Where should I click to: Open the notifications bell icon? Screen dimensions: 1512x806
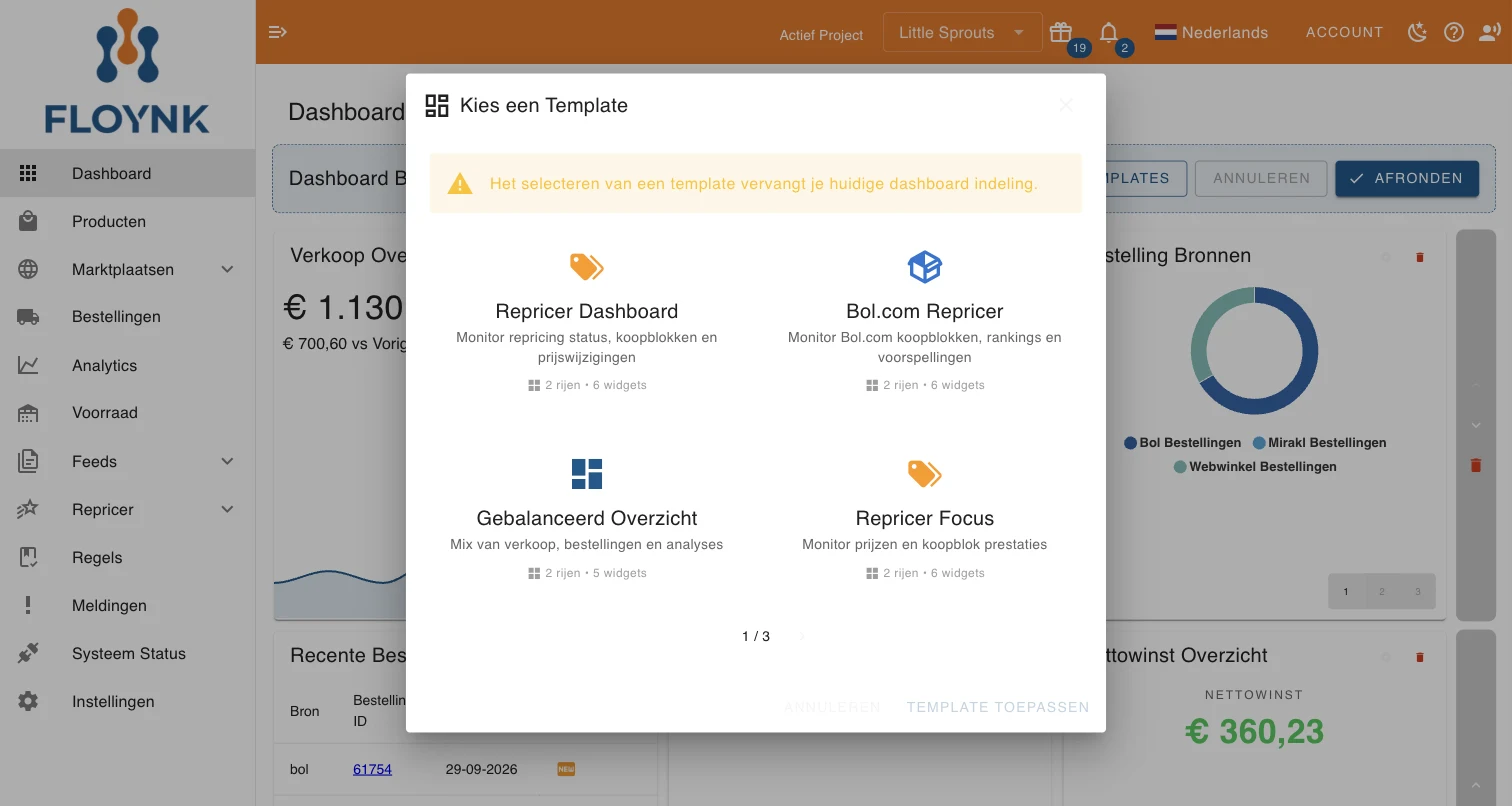click(x=1109, y=32)
